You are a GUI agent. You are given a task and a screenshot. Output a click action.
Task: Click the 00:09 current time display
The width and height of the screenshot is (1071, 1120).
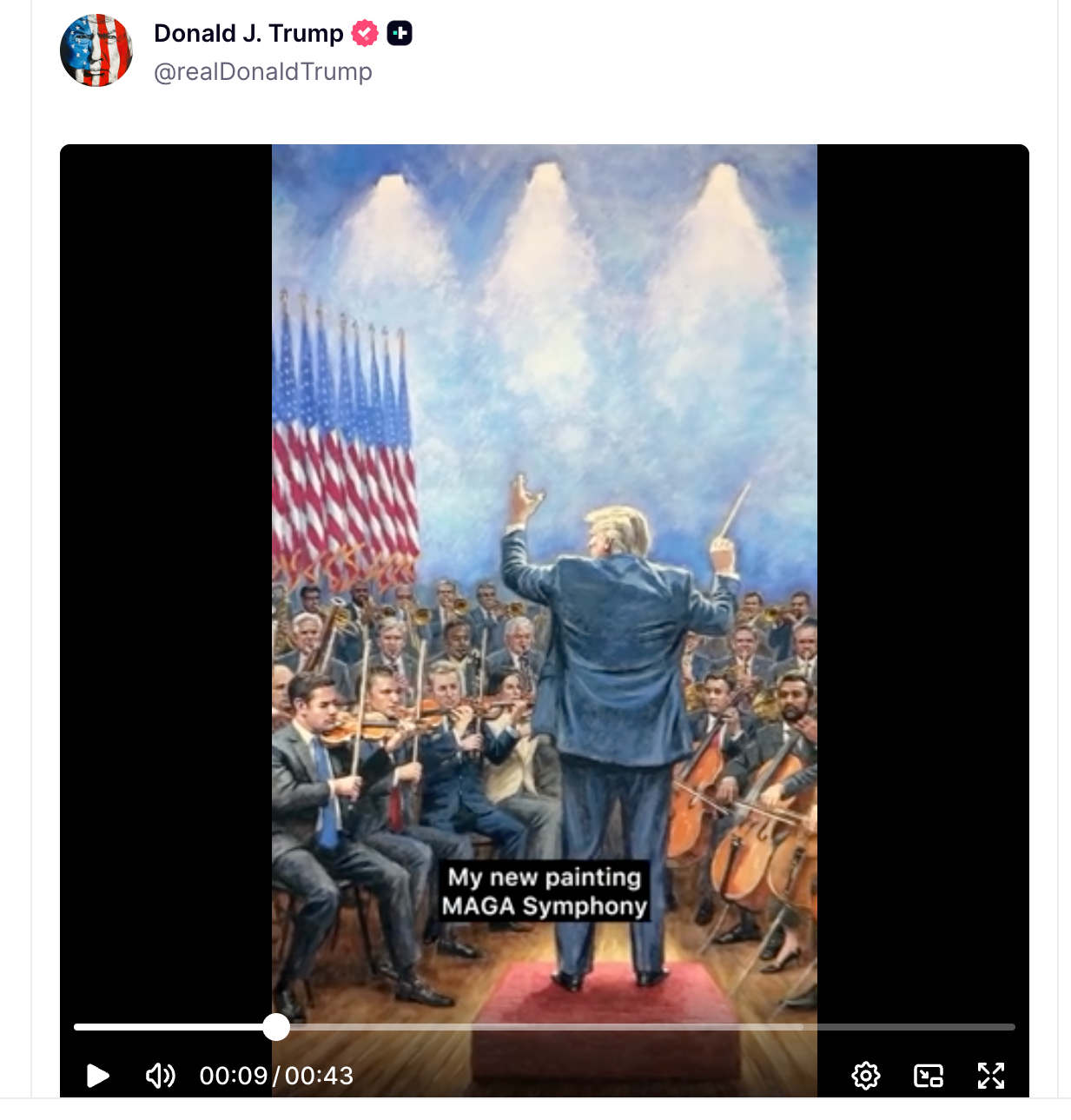[233, 1076]
